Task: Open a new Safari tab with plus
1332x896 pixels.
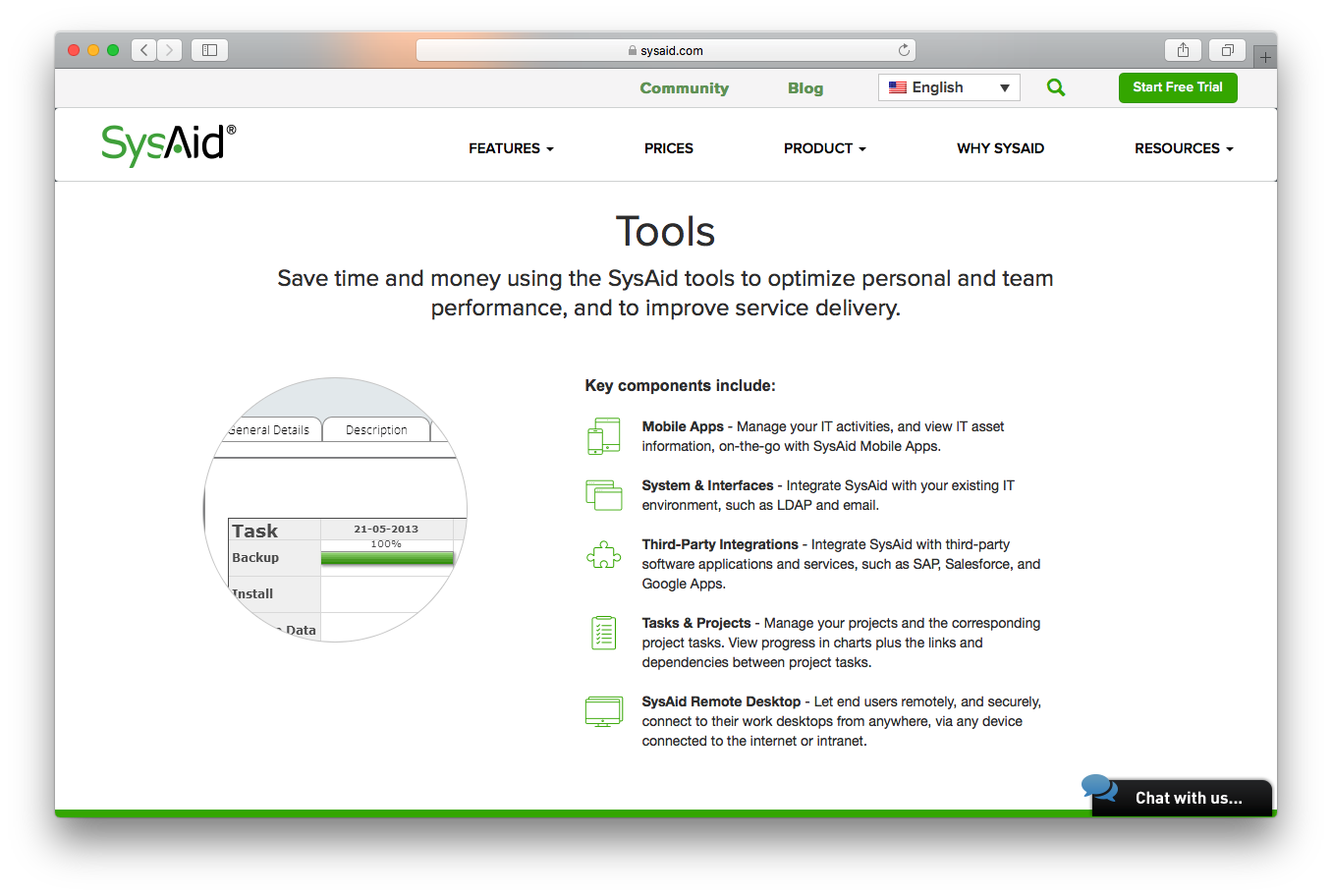Action: pos(1265,57)
